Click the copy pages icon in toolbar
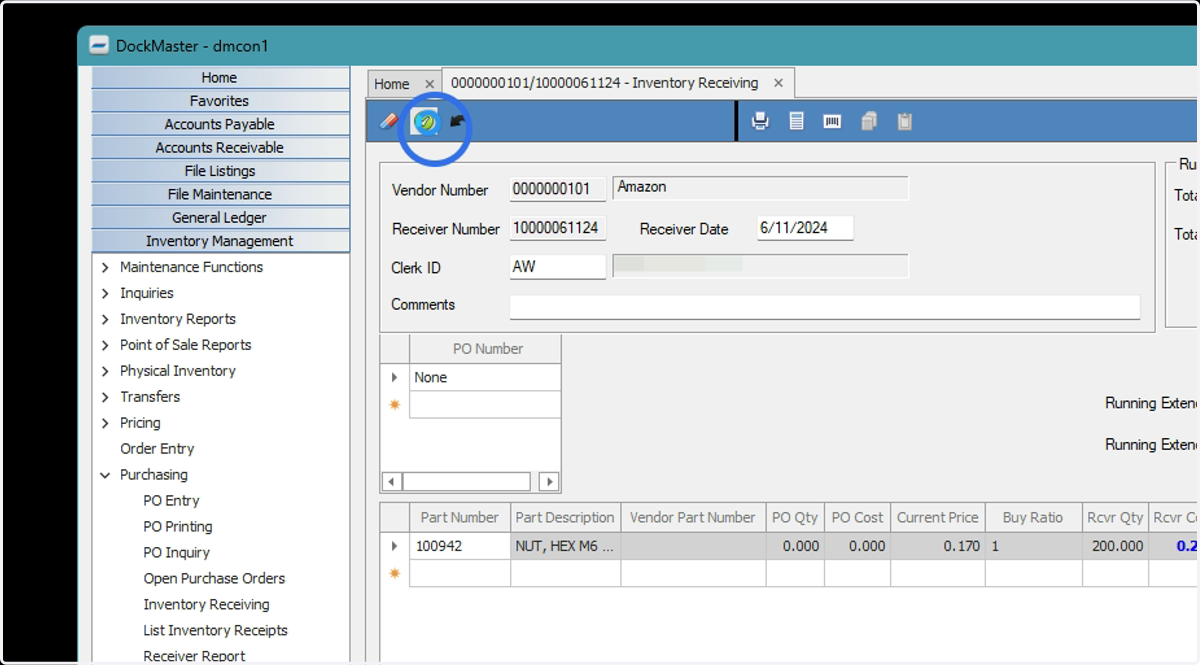Screen dimensions: 1200x665 point(868,122)
